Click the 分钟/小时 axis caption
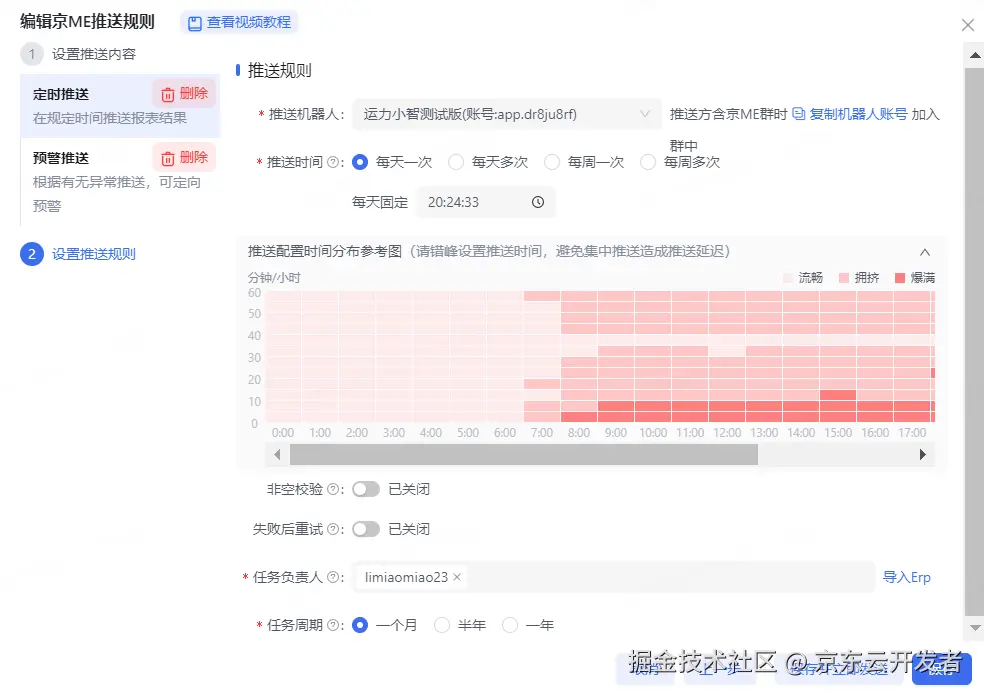The image size is (984, 696). tap(274, 278)
